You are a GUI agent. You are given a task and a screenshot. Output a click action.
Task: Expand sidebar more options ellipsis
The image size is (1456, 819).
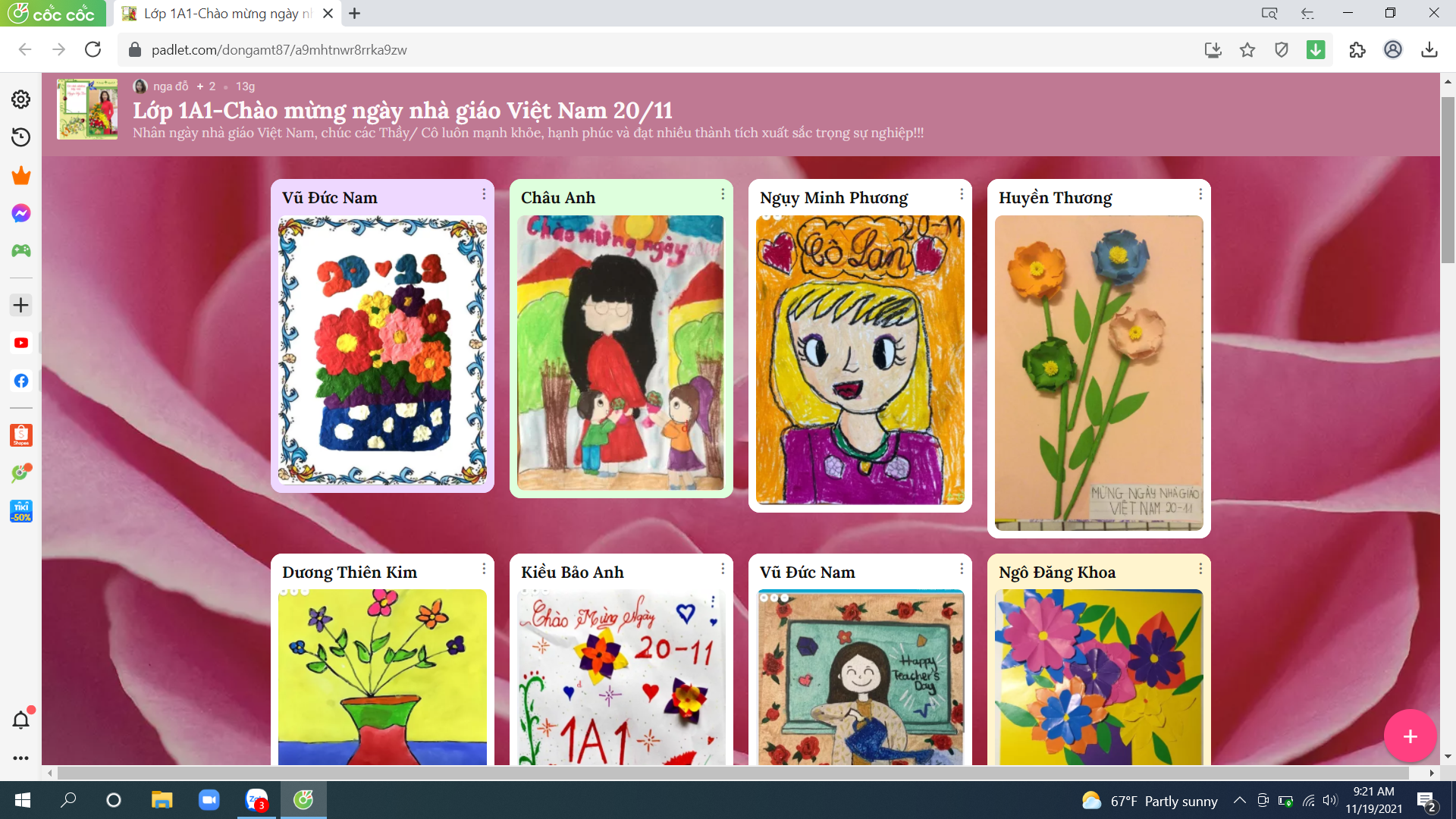coord(21,758)
